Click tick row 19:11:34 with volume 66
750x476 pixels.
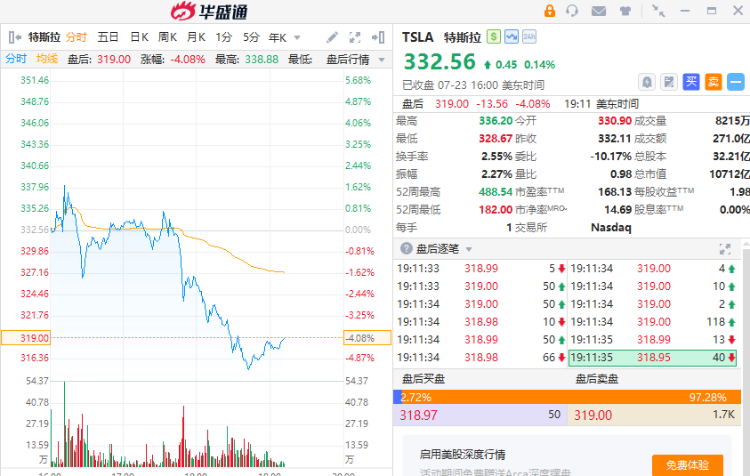(x=480, y=357)
